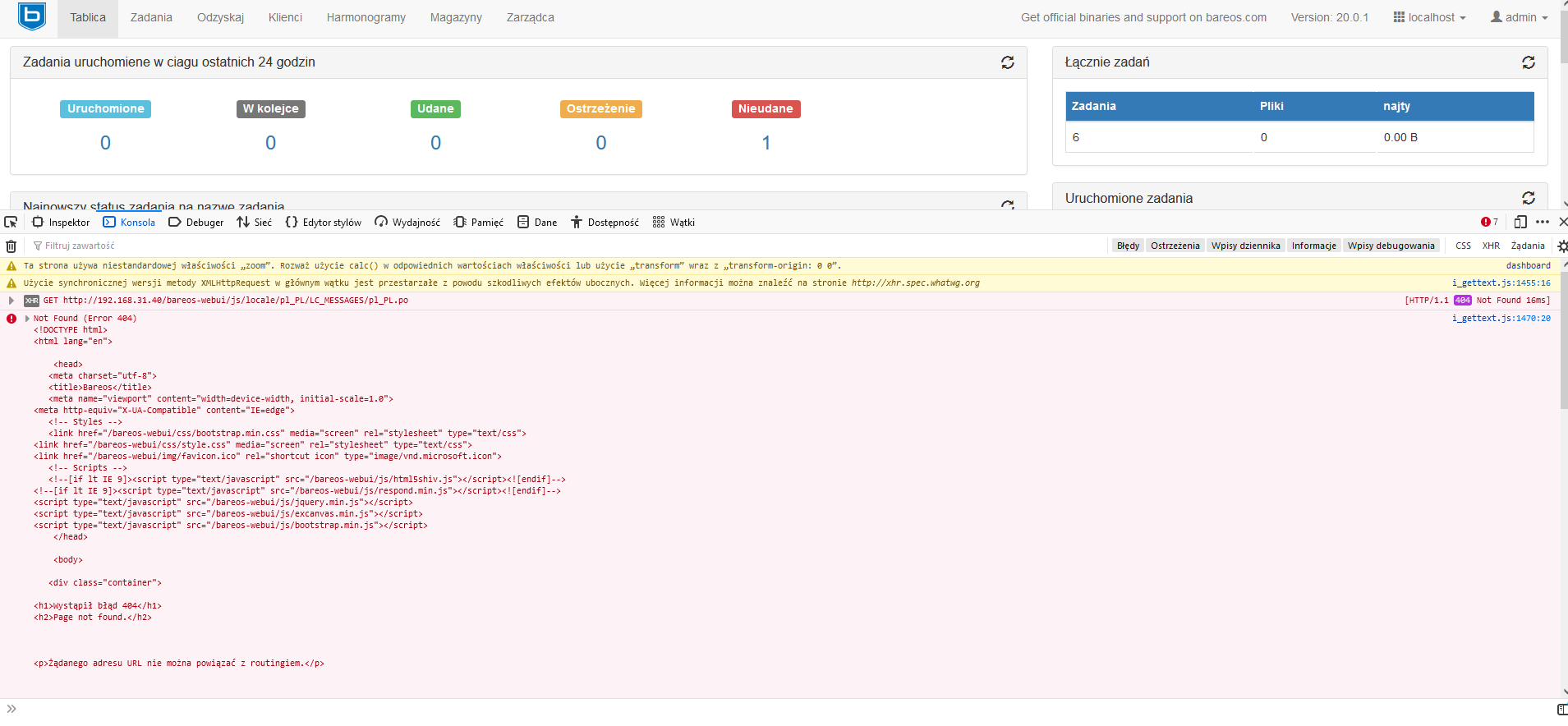The width and height of the screenshot is (1568, 726).
Task: Open the admin user dropdown
Action: click(x=1519, y=17)
